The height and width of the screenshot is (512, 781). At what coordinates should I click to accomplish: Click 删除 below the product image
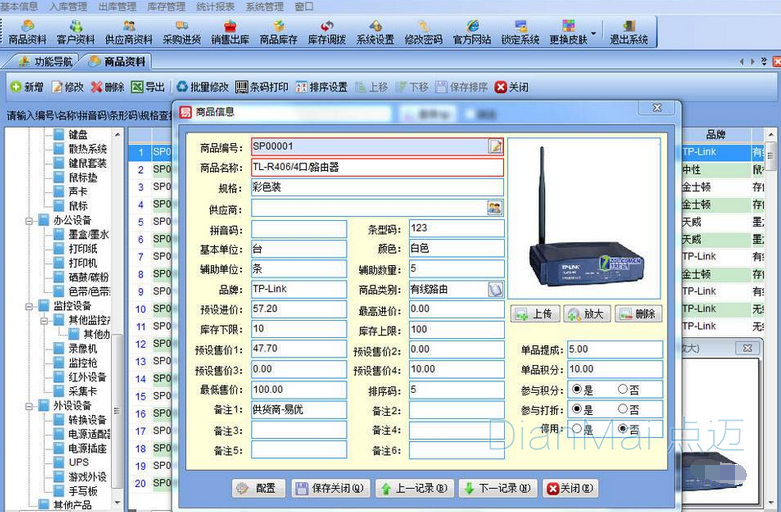point(639,314)
